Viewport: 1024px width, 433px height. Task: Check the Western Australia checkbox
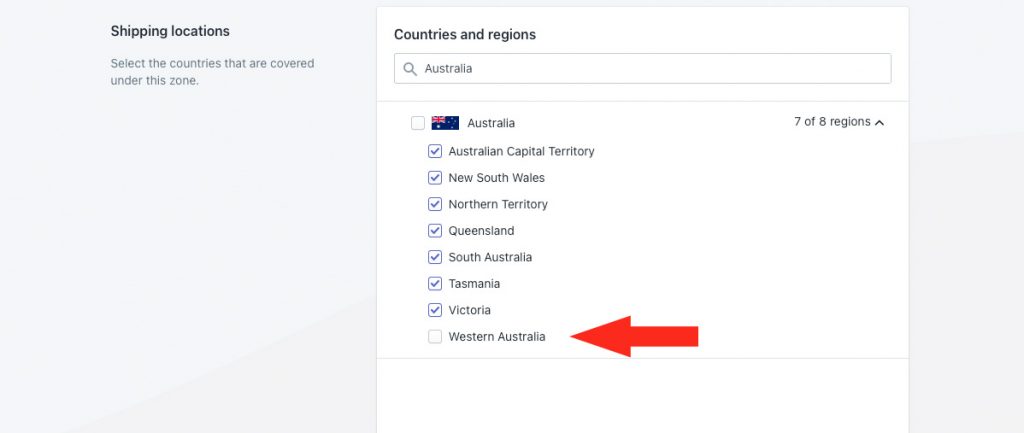[435, 337]
